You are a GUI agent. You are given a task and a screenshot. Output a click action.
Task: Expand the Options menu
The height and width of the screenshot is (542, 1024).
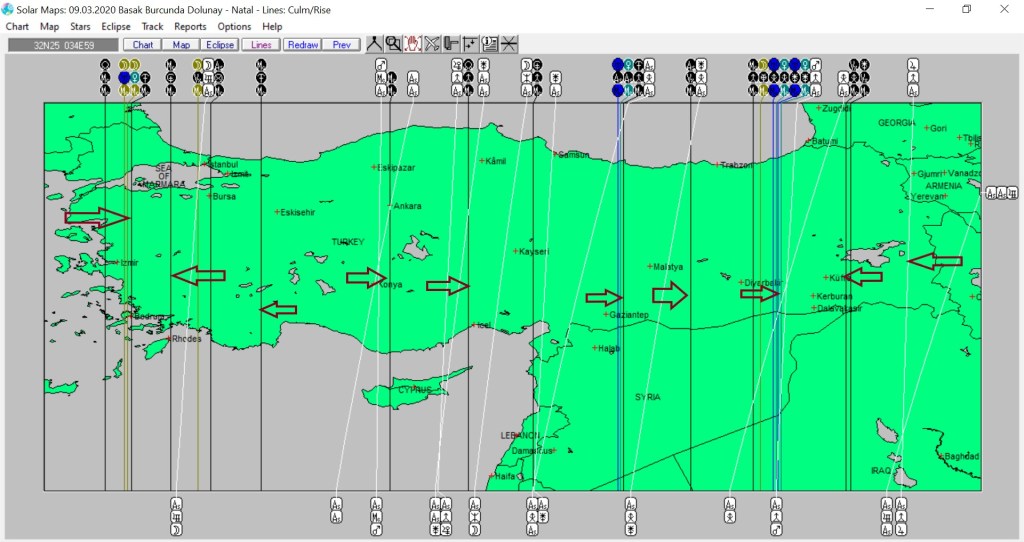tap(234, 26)
